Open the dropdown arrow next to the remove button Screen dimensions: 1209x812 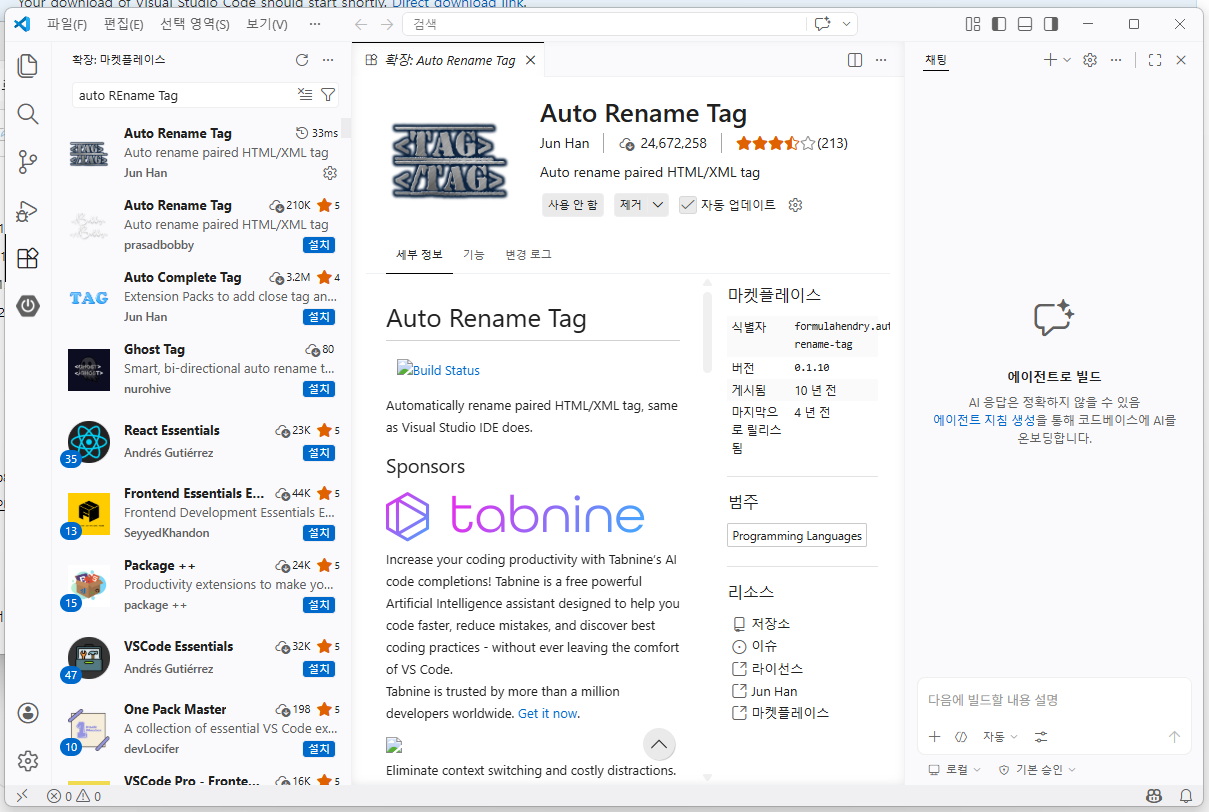pos(658,205)
